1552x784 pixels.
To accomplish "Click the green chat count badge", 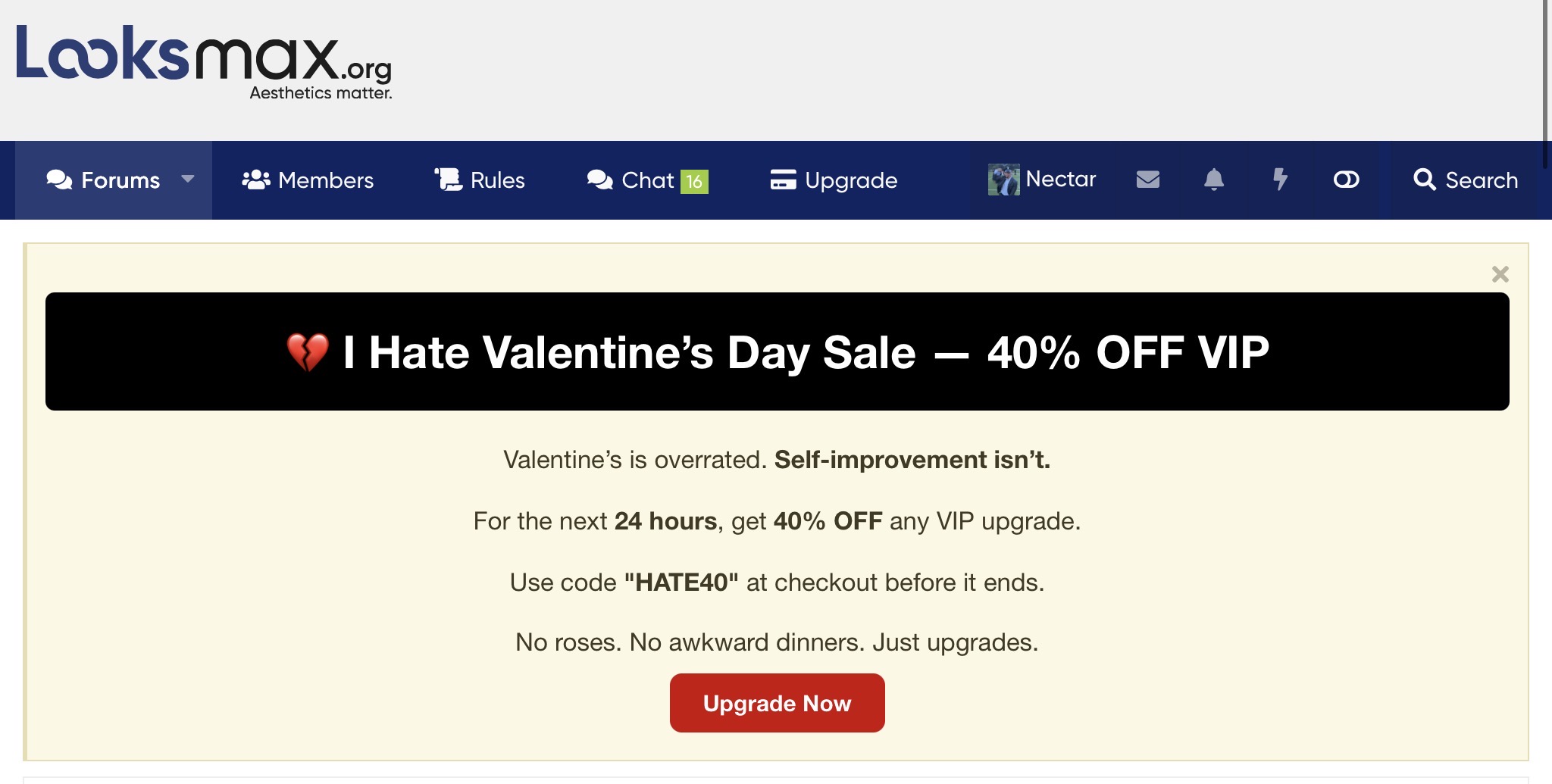I will [x=694, y=181].
